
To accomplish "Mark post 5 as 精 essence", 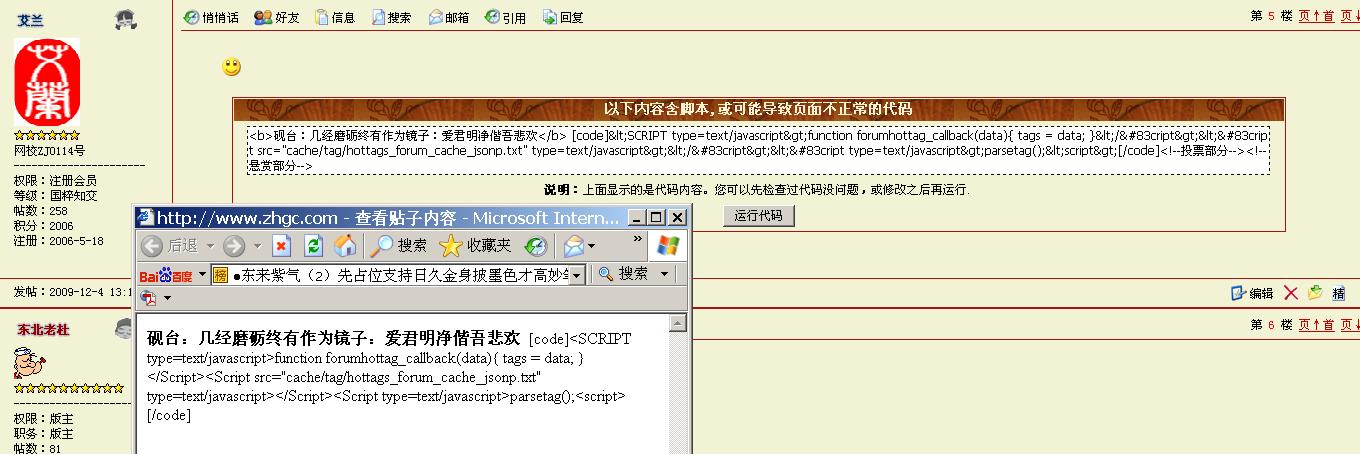I will pyautogui.click(x=1338, y=294).
